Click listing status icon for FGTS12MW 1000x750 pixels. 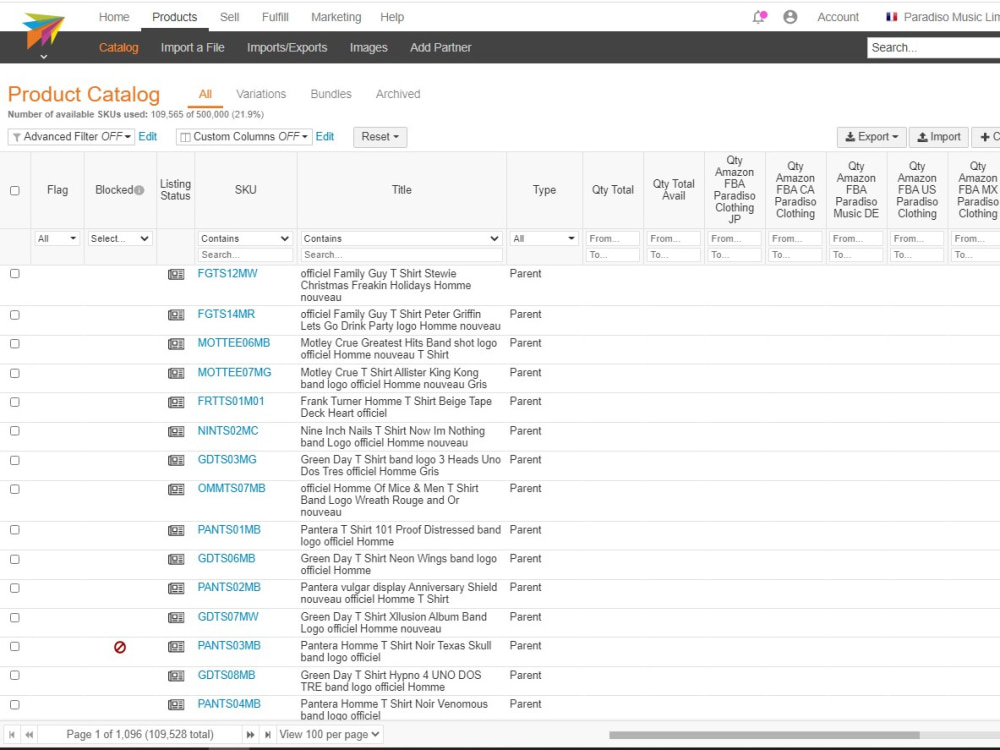[176, 274]
